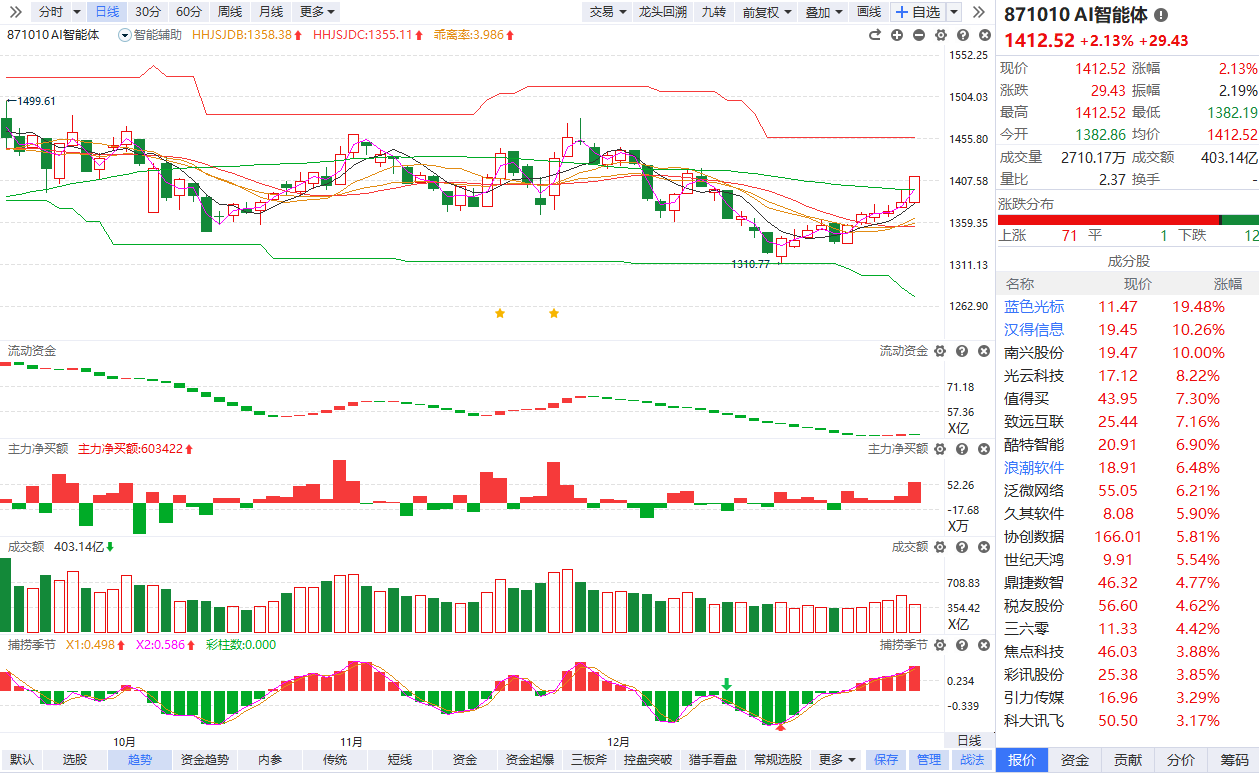The height and width of the screenshot is (774, 1259).
Task: Open settings gear of the 捕捞季节 panel
Action: point(939,645)
